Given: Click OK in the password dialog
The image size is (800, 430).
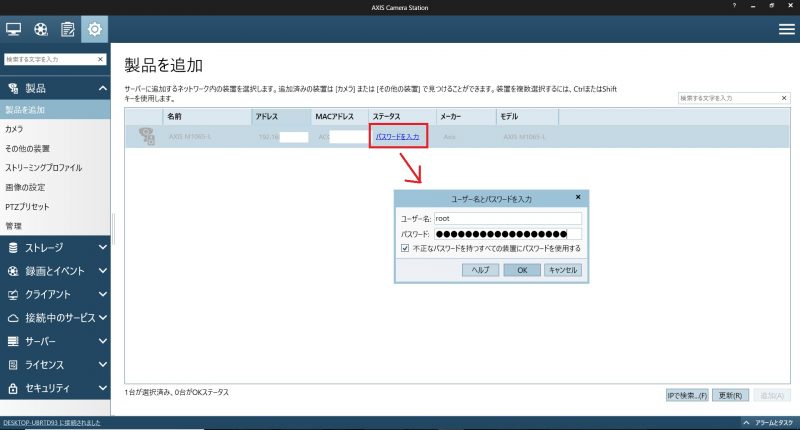Looking at the screenshot, I should pos(522,270).
